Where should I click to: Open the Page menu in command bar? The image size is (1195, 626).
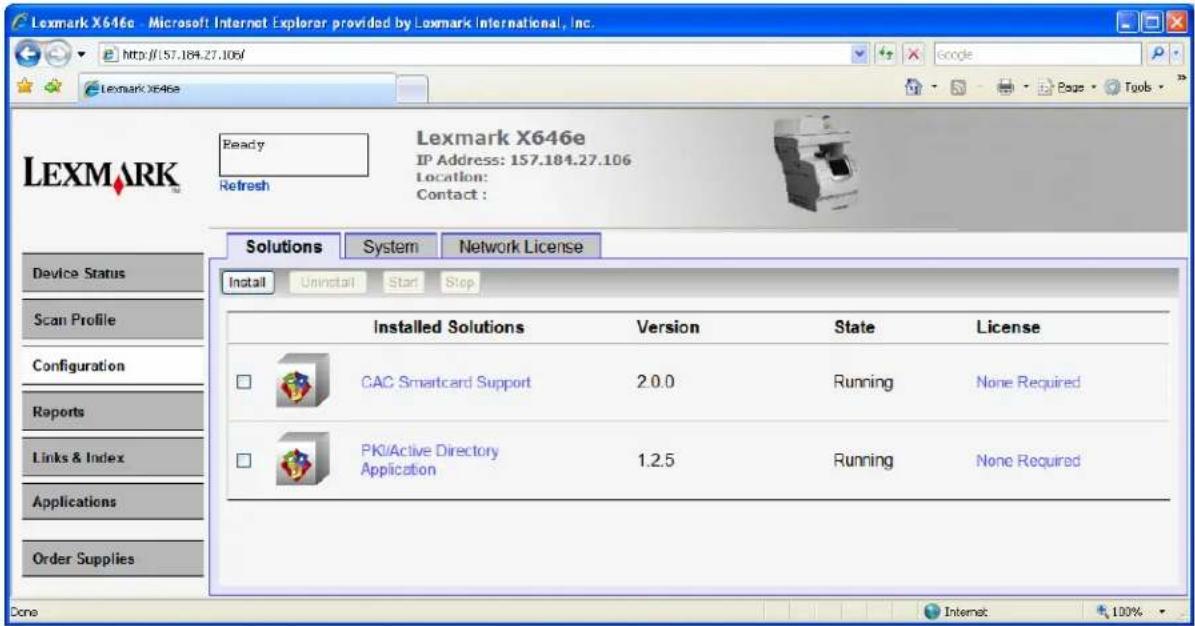click(x=1066, y=88)
